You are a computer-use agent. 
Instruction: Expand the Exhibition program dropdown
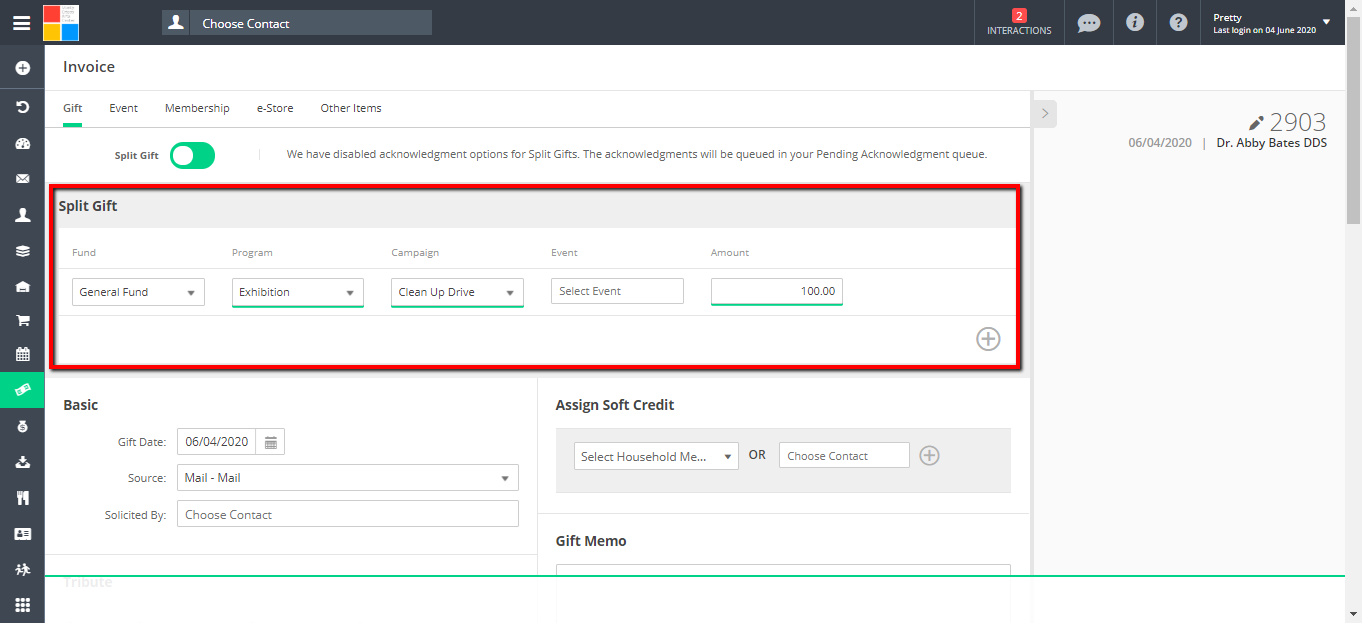pyautogui.click(x=297, y=292)
